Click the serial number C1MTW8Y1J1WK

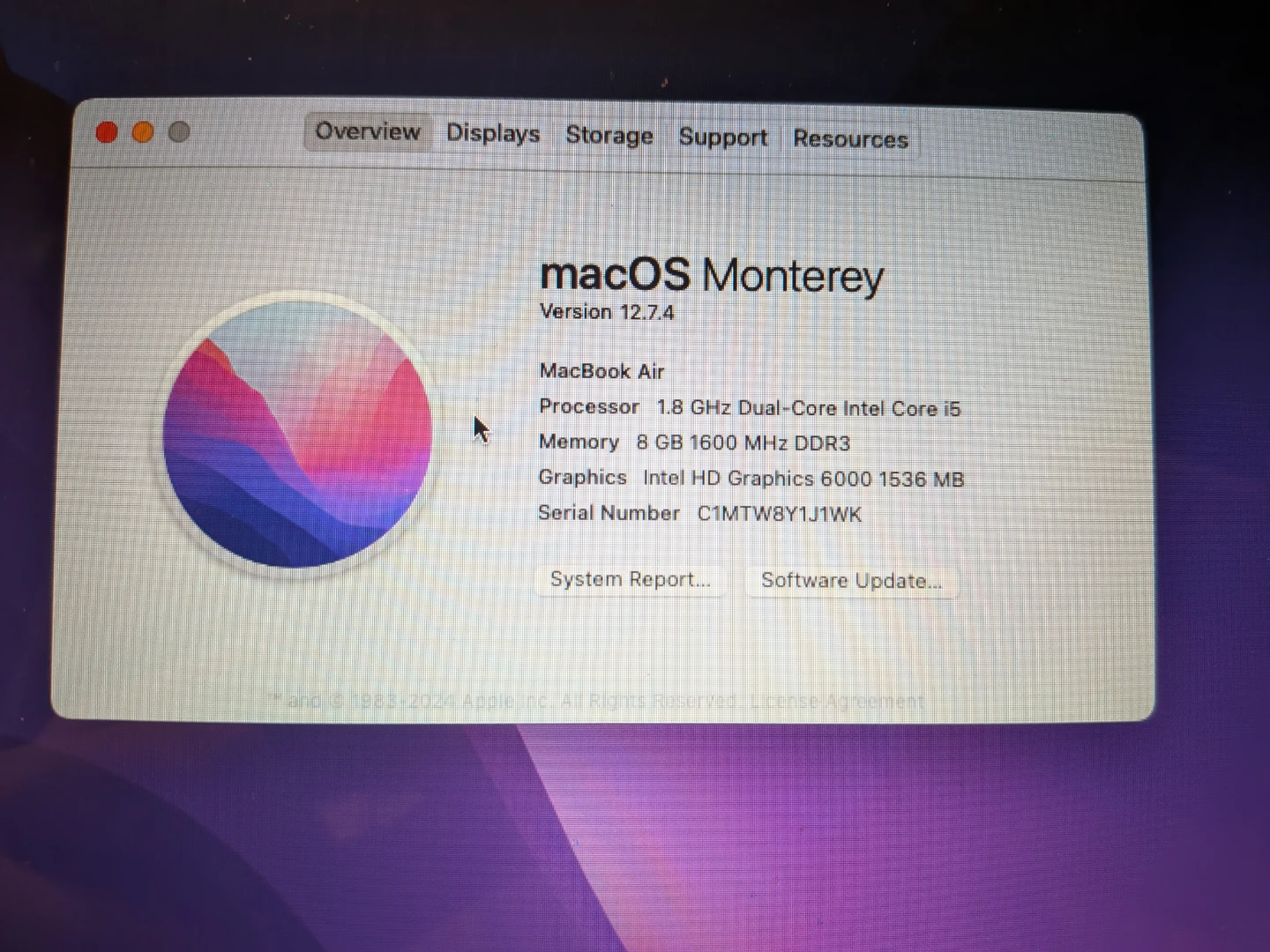coord(779,514)
